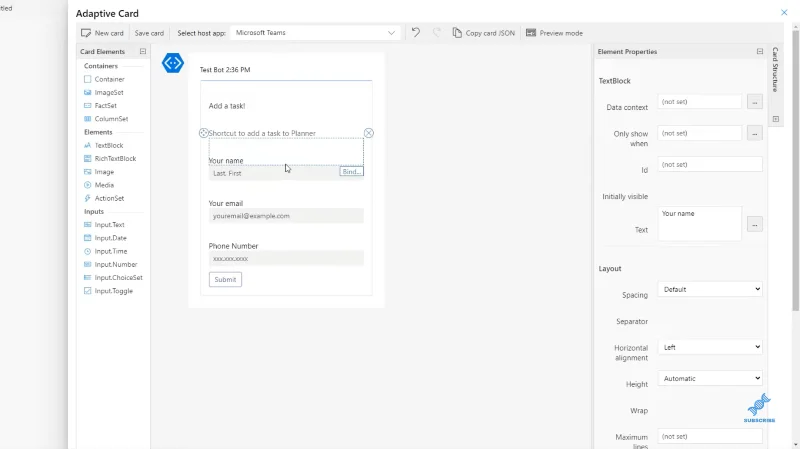The height and width of the screenshot is (449, 800).
Task: Select the 'Phone Number' label
Action: (x=233, y=246)
